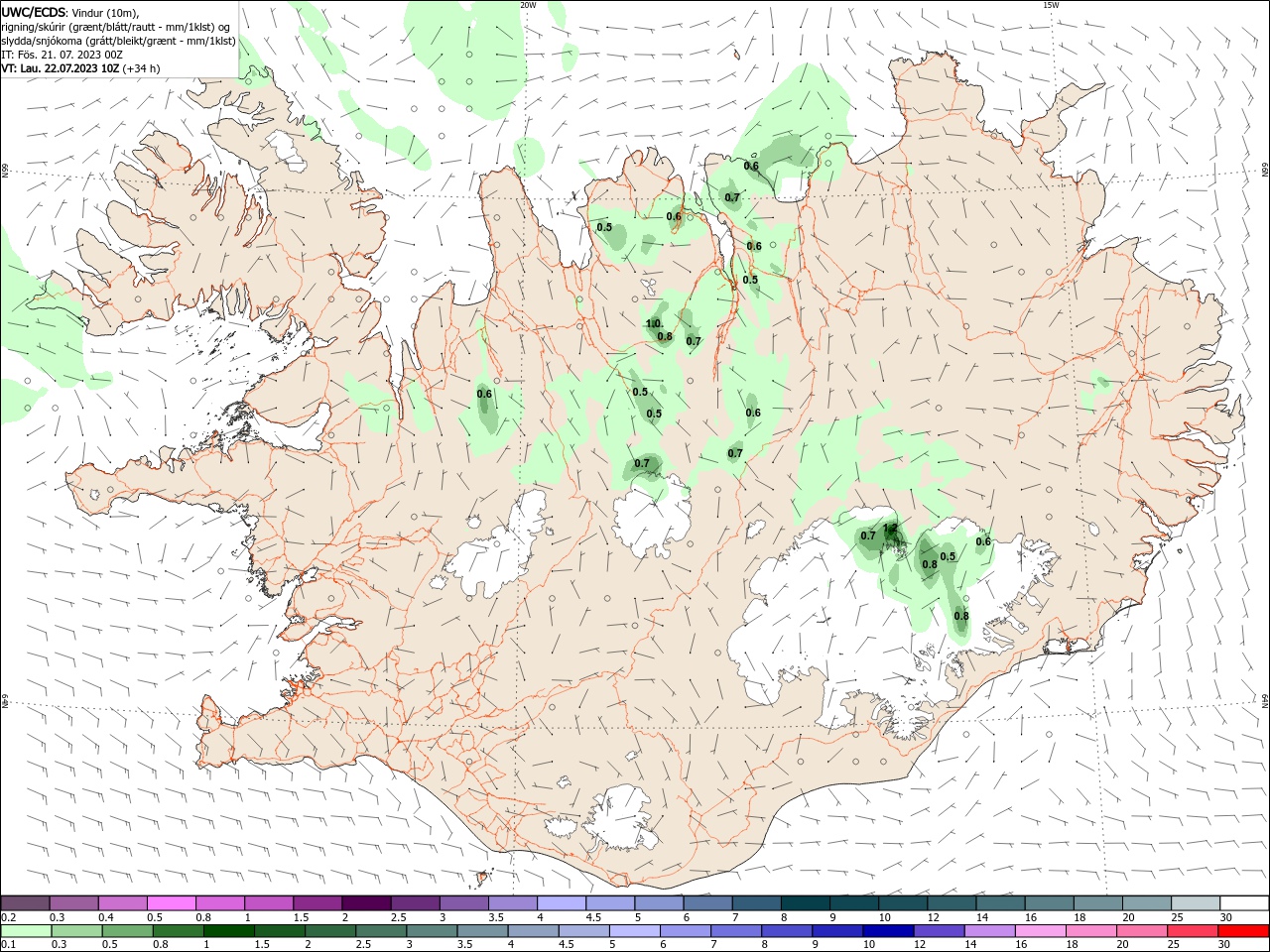Pick the grey-green 2.5–3 rain legend swatch
This screenshot has height=952, width=1270.
tap(380, 931)
